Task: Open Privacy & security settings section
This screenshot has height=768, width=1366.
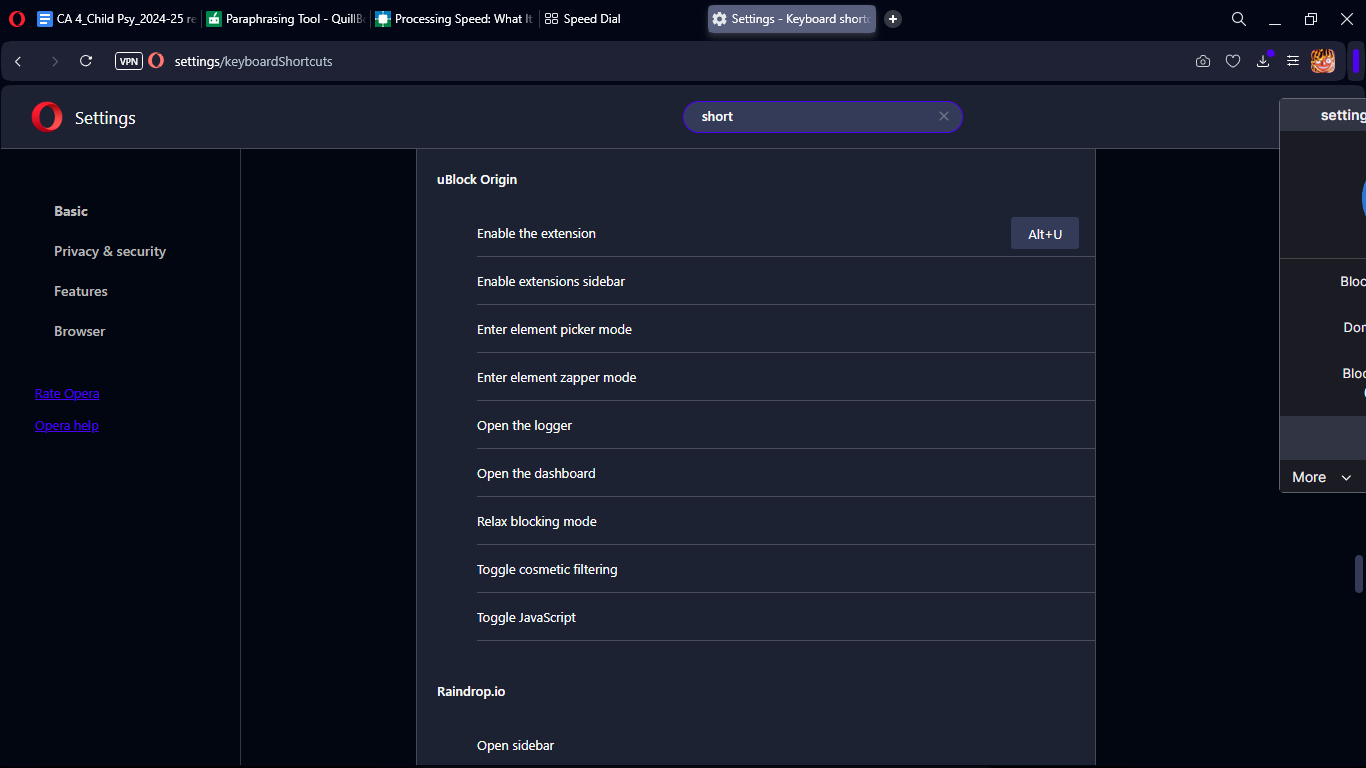Action: tap(110, 251)
